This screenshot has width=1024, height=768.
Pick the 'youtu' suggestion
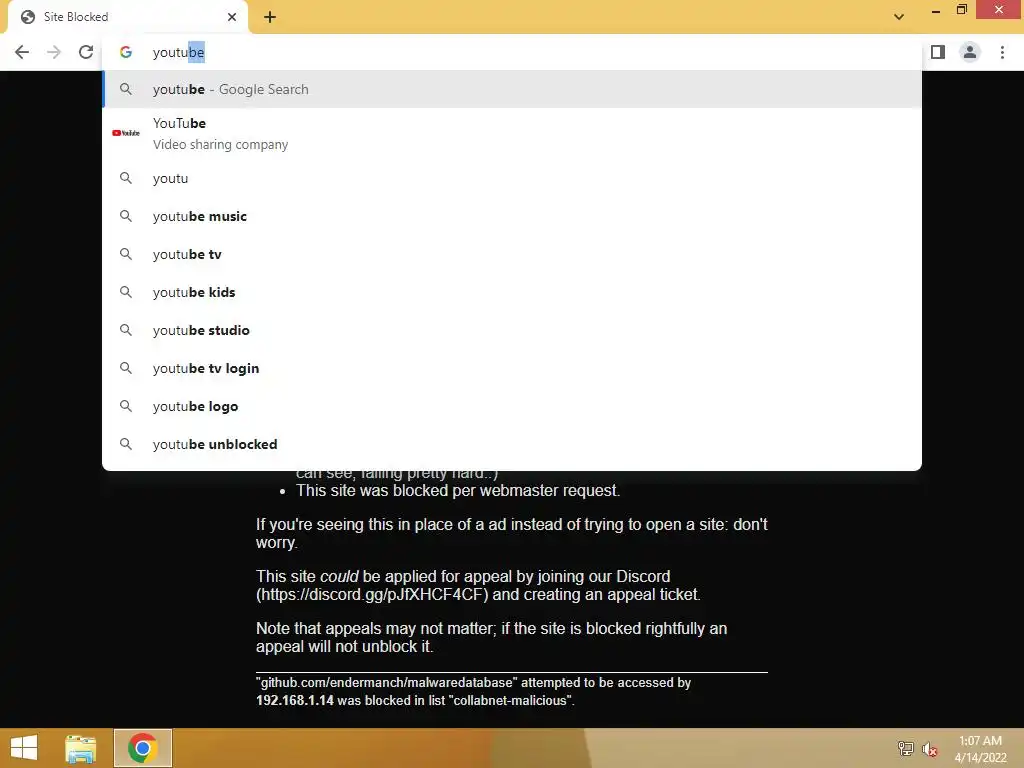(512, 178)
